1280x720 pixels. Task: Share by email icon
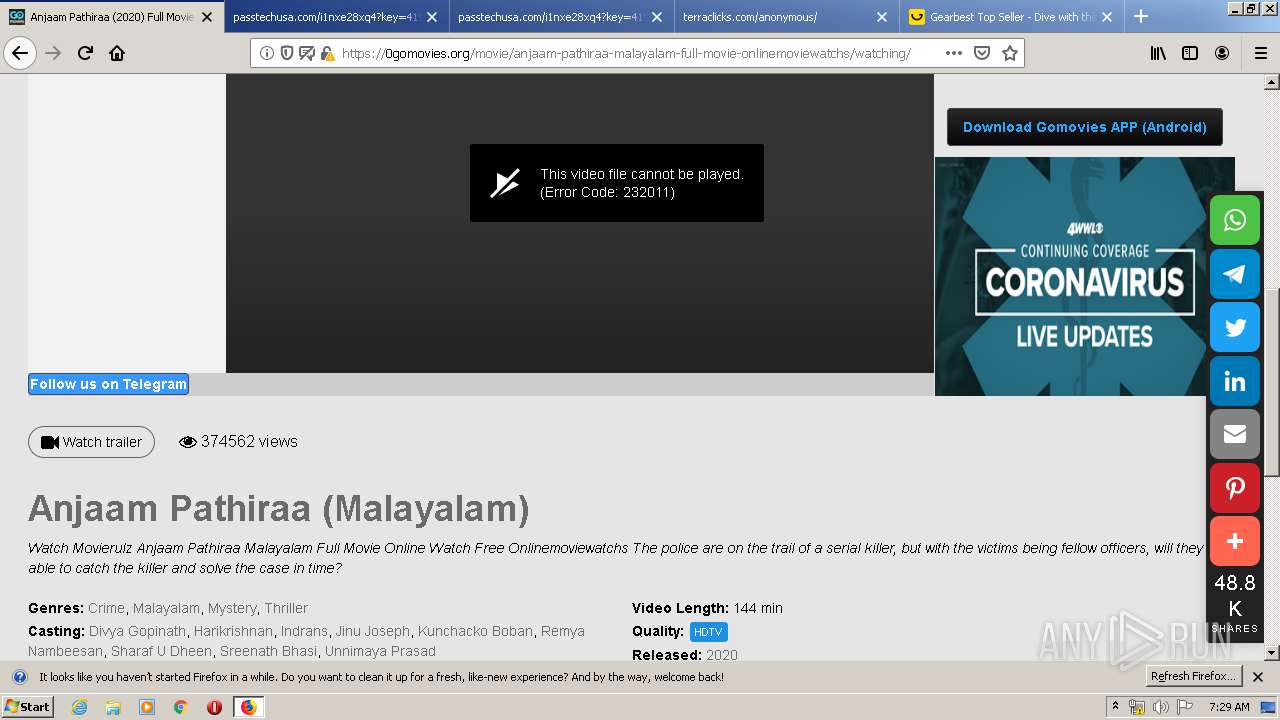click(1235, 434)
